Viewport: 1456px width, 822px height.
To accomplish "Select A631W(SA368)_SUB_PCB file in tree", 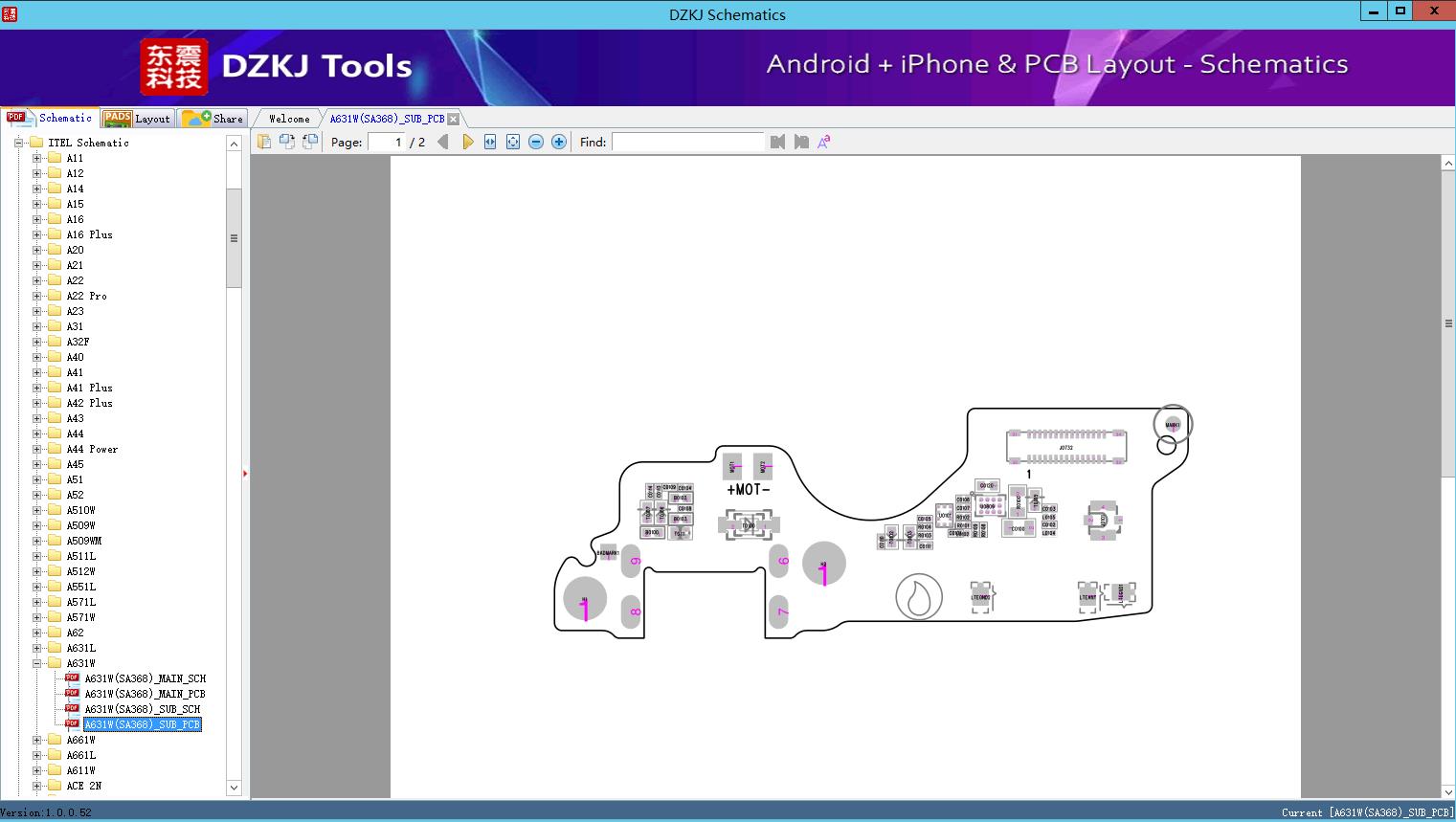I will click(143, 724).
